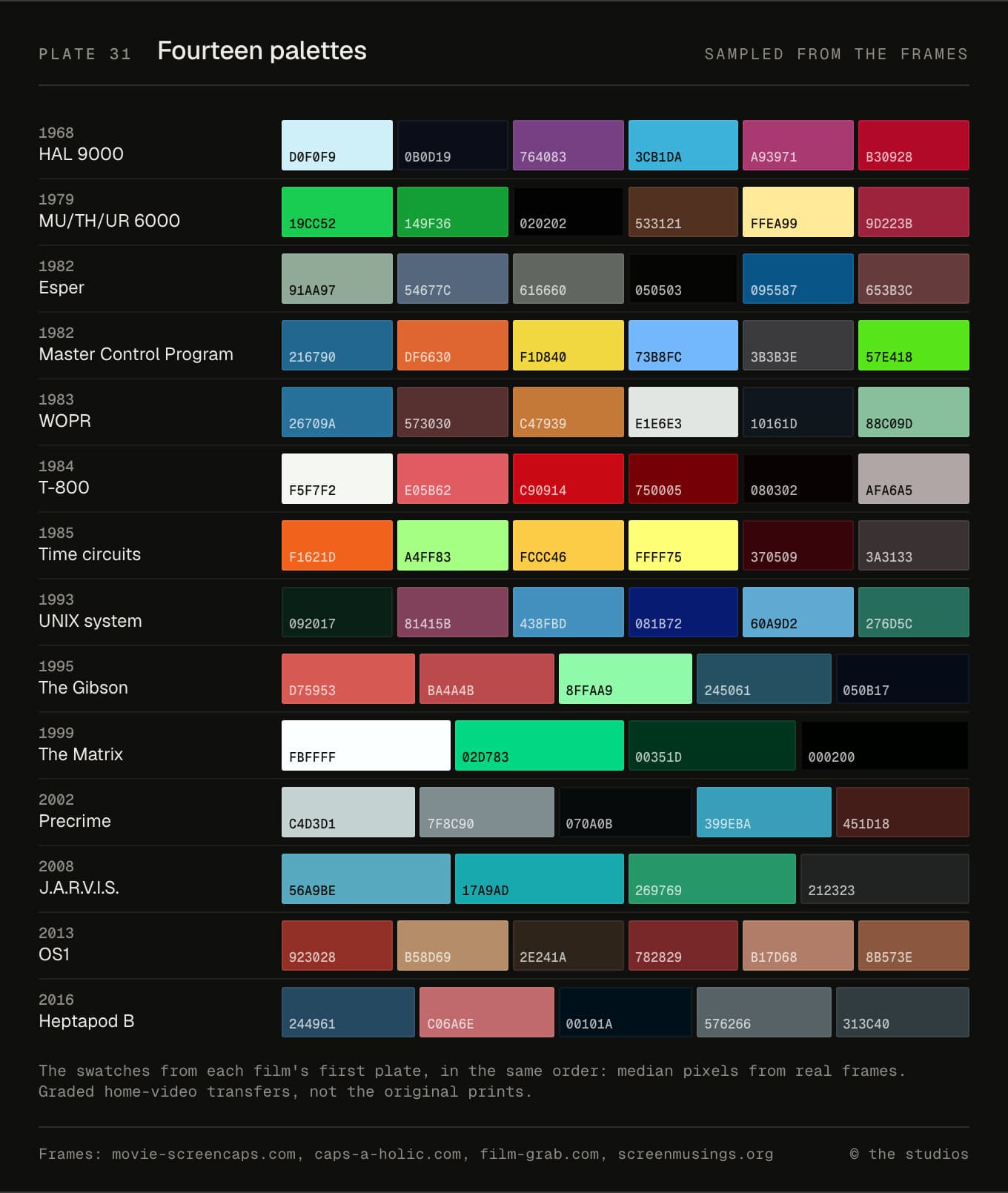Select the 02D783 green swatch
Screen dimensions: 1008x1193
[x=540, y=745]
